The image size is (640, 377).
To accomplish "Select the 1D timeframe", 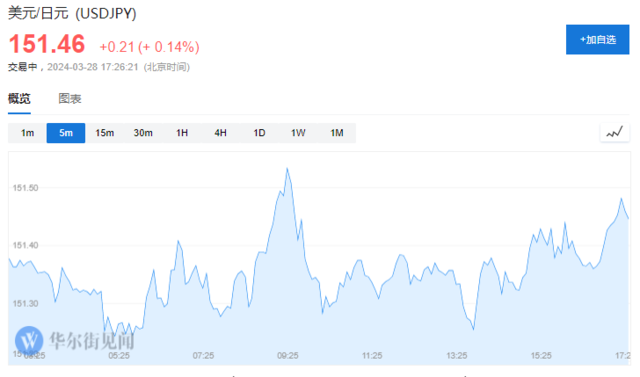I will point(259,133).
